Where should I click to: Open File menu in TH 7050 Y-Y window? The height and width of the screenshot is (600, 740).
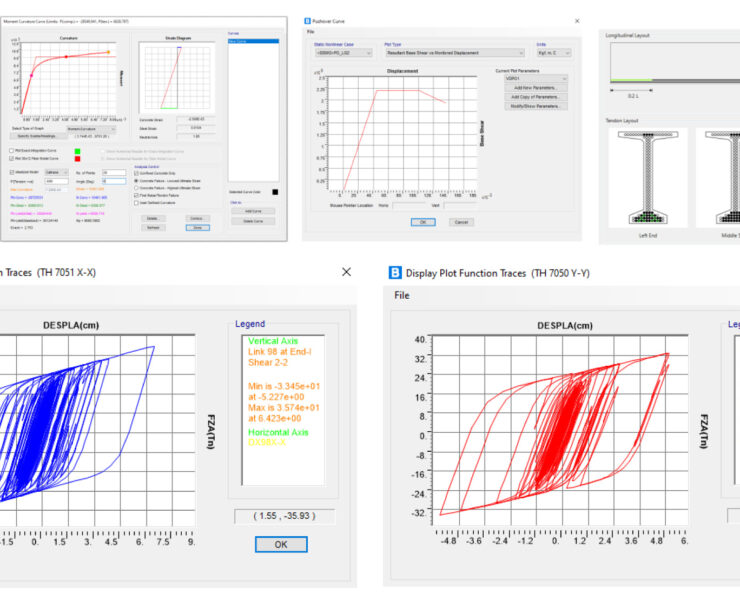pyautogui.click(x=402, y=295)
